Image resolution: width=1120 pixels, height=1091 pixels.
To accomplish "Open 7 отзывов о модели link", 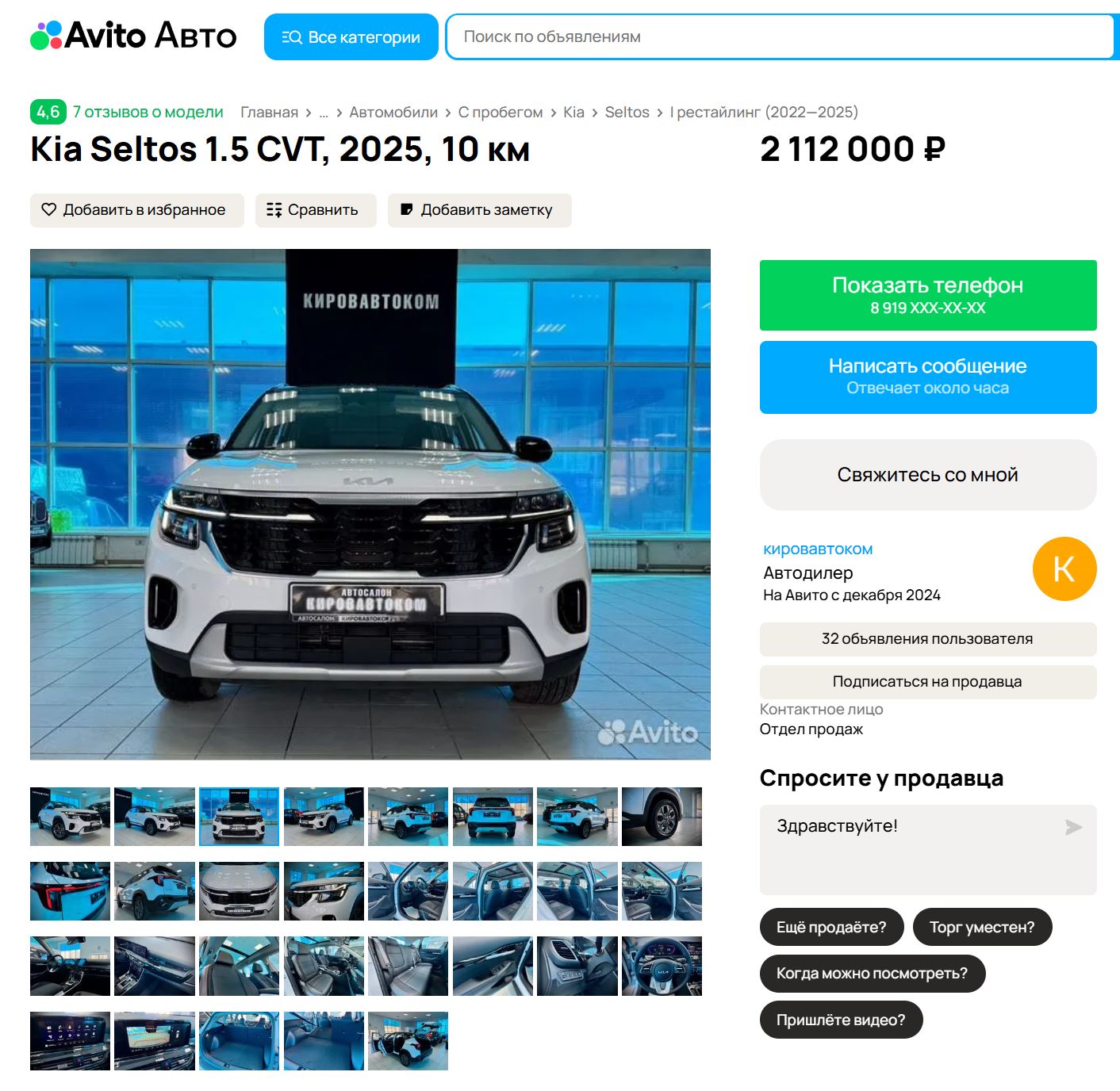I will click(x=148, y=112).
